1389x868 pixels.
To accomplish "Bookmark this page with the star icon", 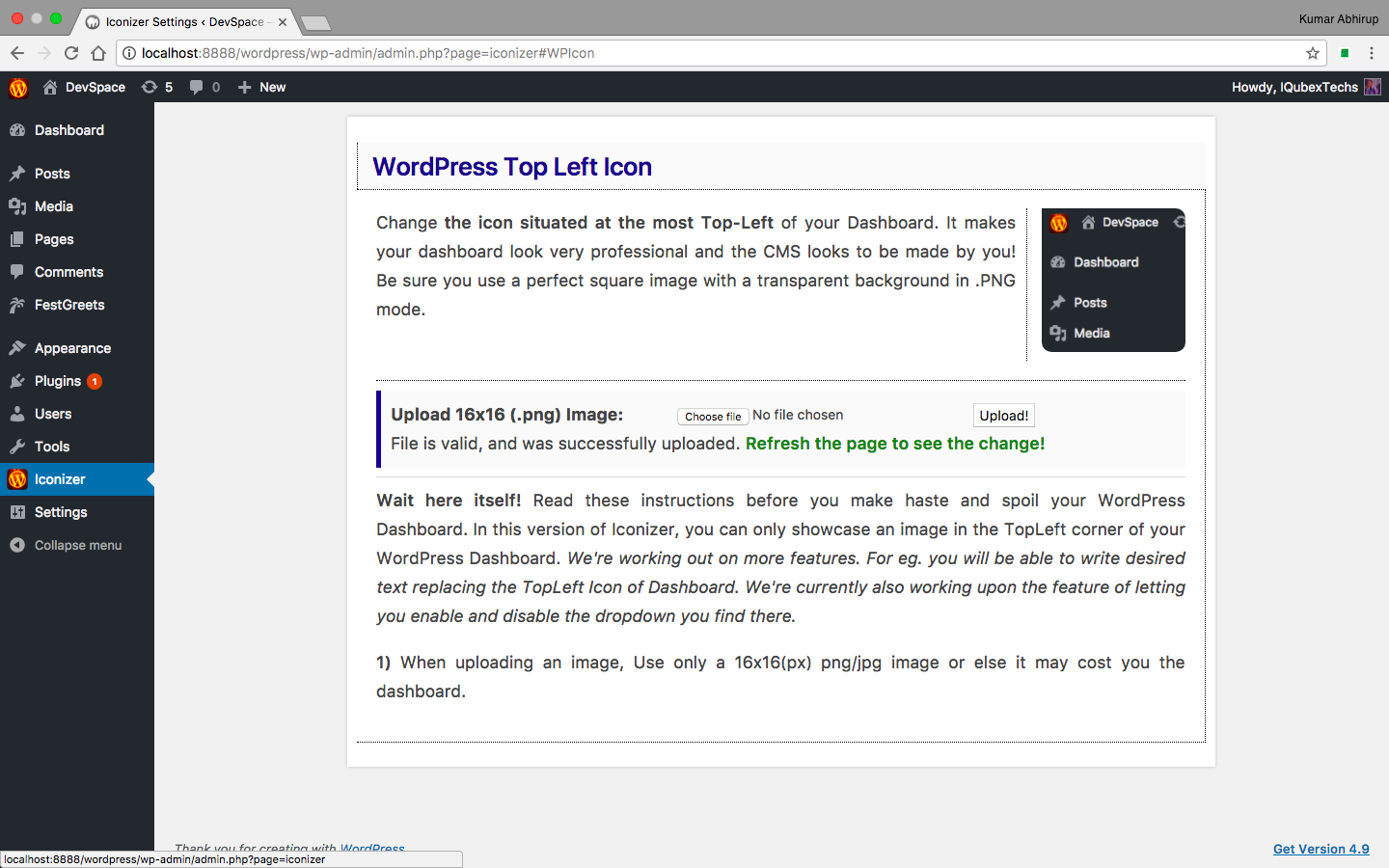I will [1313, 53].
